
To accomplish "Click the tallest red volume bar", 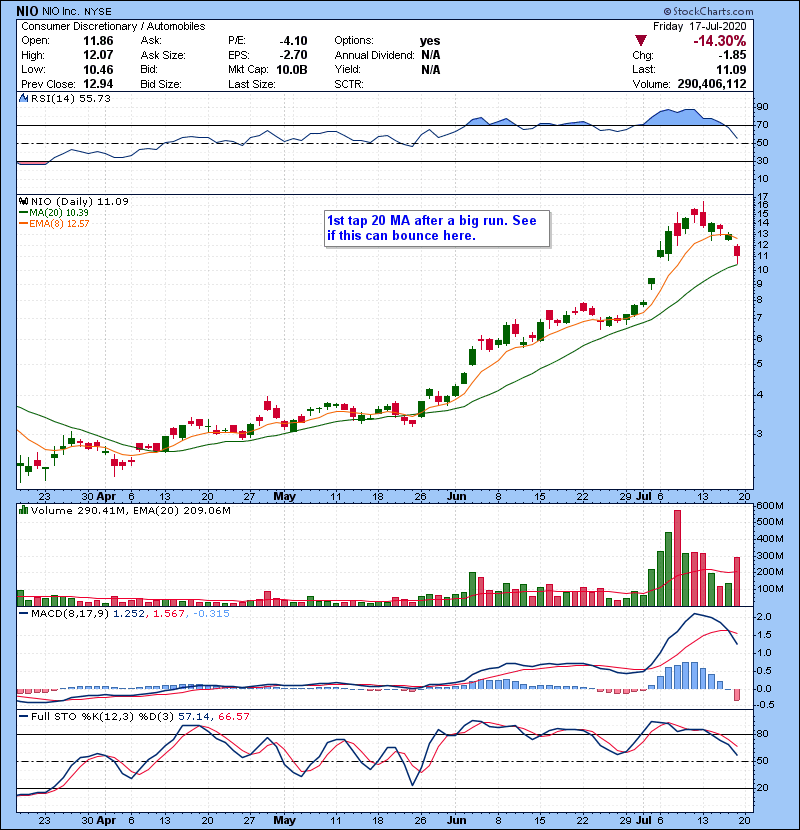I will [x=677, y=558].
